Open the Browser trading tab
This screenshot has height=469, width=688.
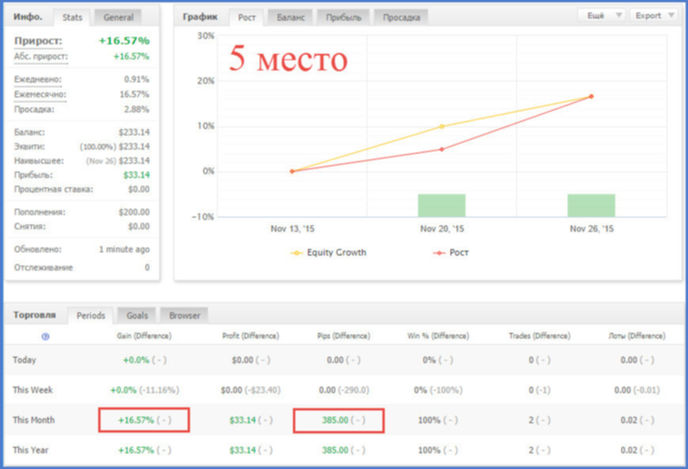click(184, 315)
